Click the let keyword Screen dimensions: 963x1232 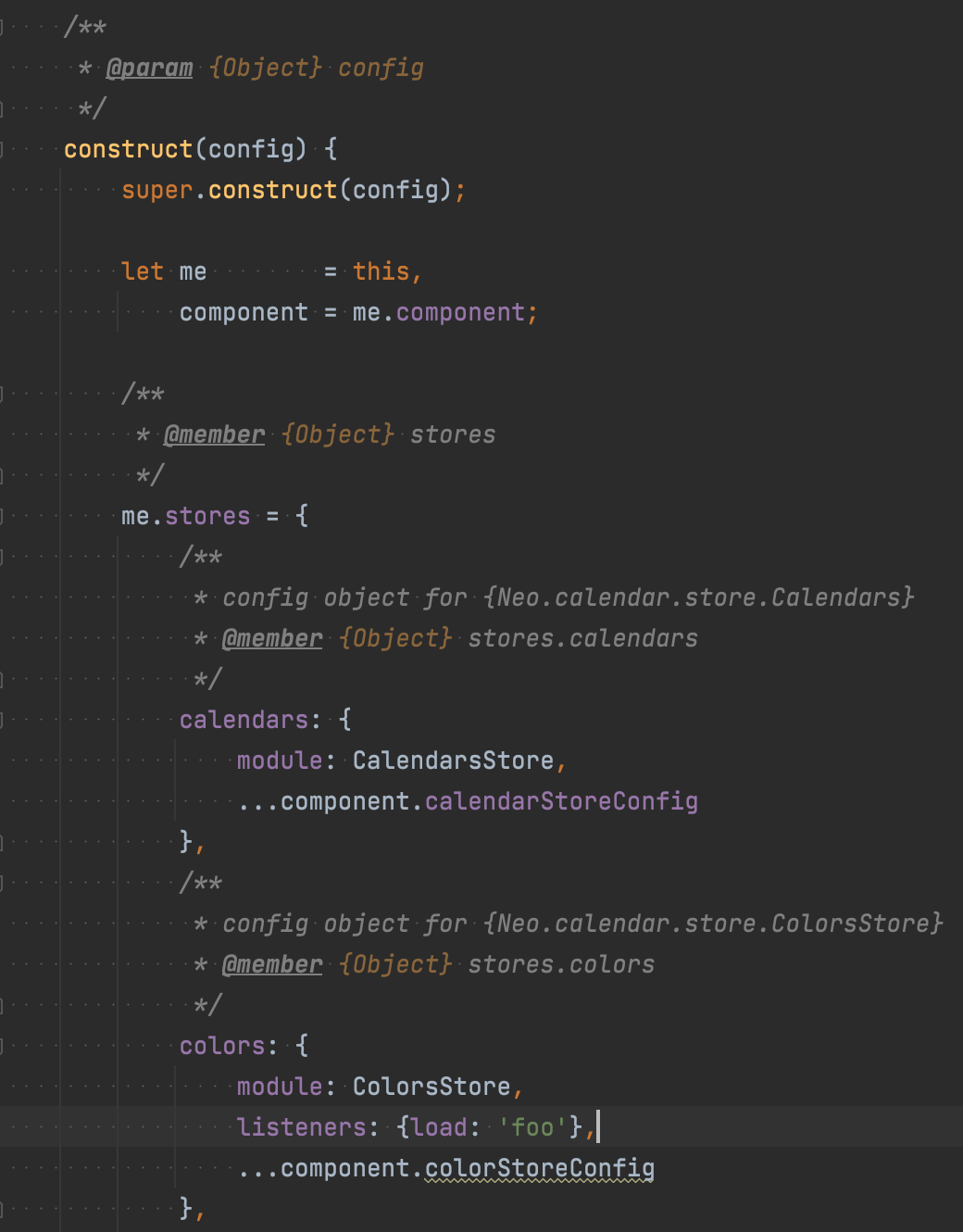point(143,271)
